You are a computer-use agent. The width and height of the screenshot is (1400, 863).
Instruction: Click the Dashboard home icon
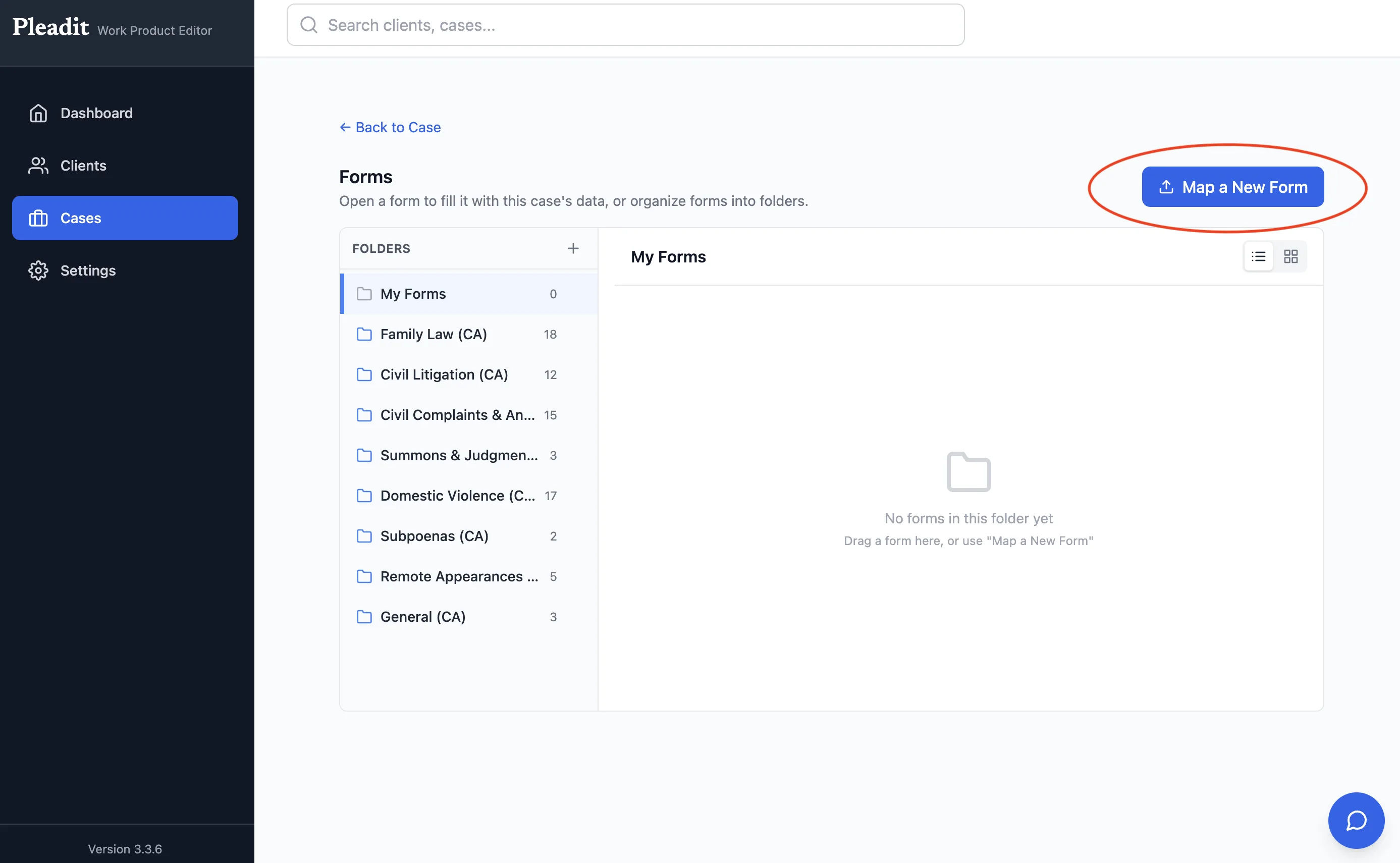coord(38,113)
